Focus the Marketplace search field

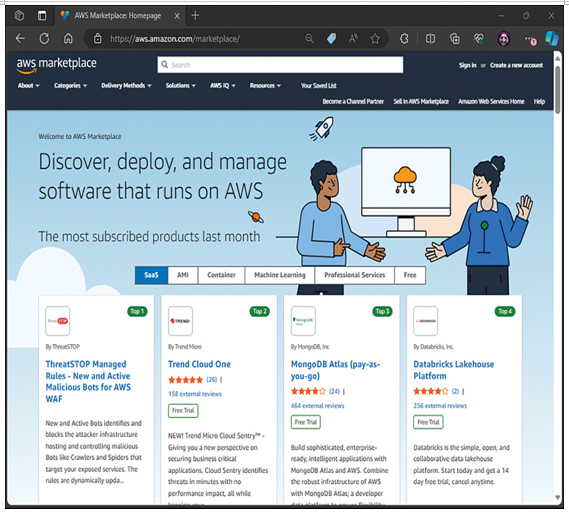click(x=280, y=65)
